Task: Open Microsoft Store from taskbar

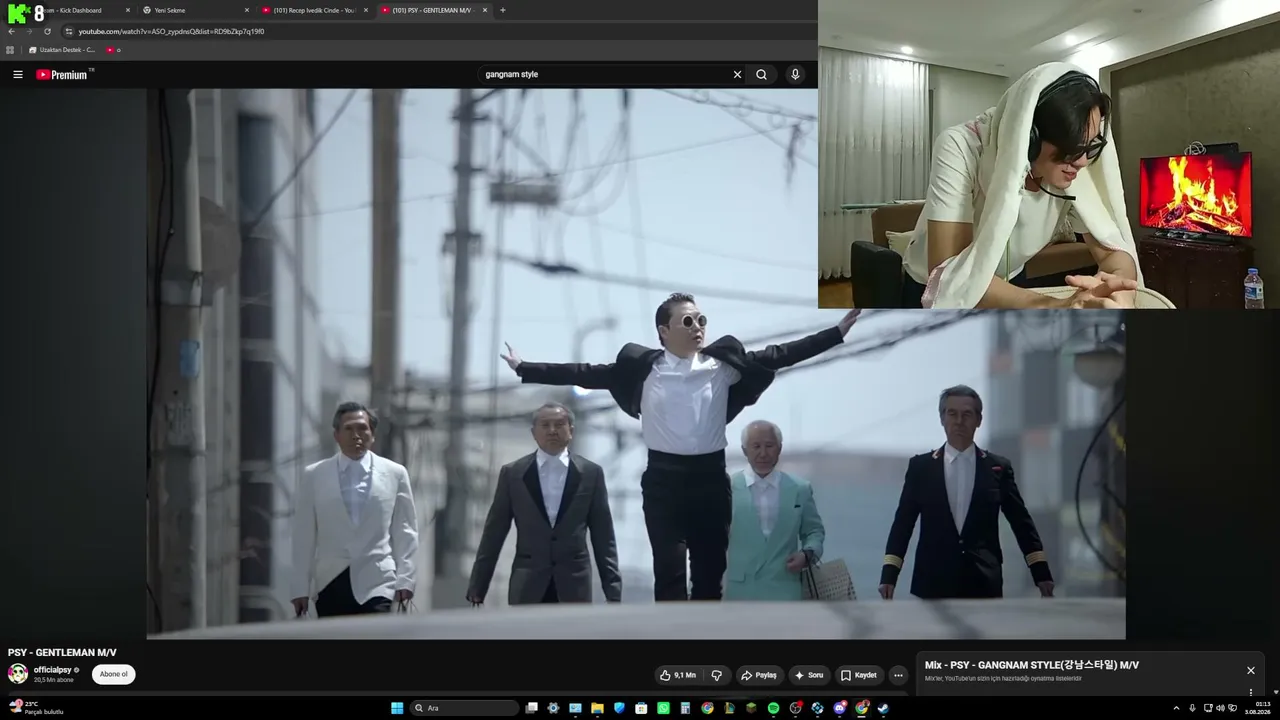Action: click(x=641, y=708)
